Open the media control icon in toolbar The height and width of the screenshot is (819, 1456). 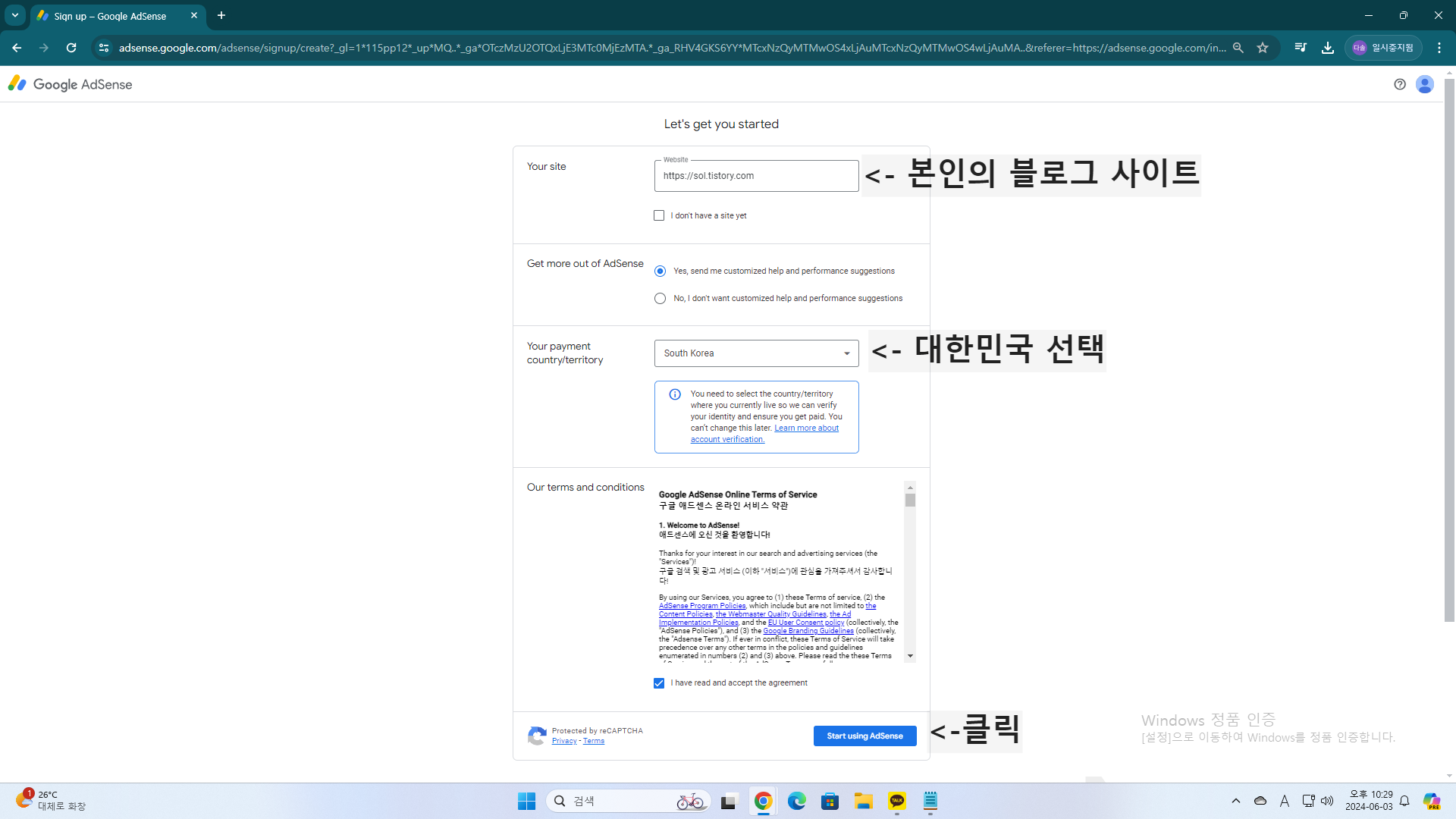coord(1301,48)
